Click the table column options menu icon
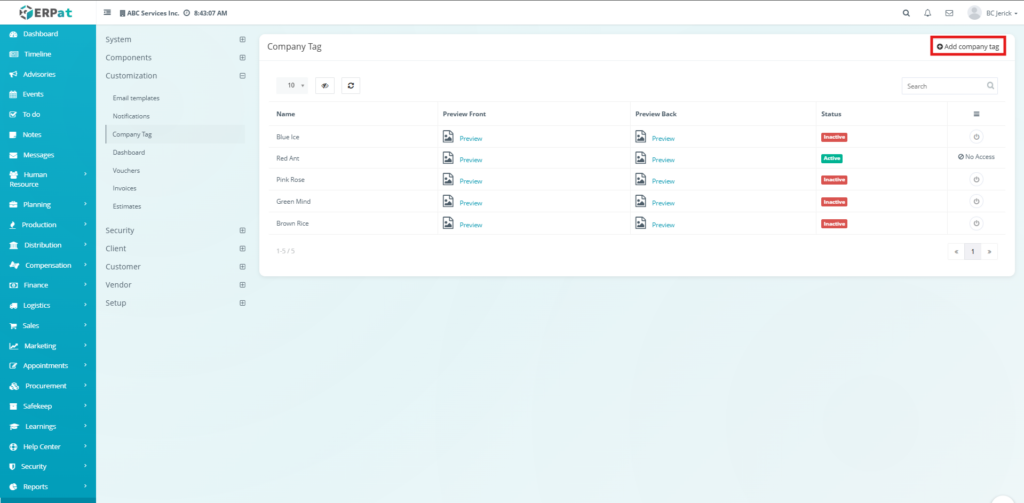Screen dimensions: 1024x503 pyautogui.click(x=976, y=114)
